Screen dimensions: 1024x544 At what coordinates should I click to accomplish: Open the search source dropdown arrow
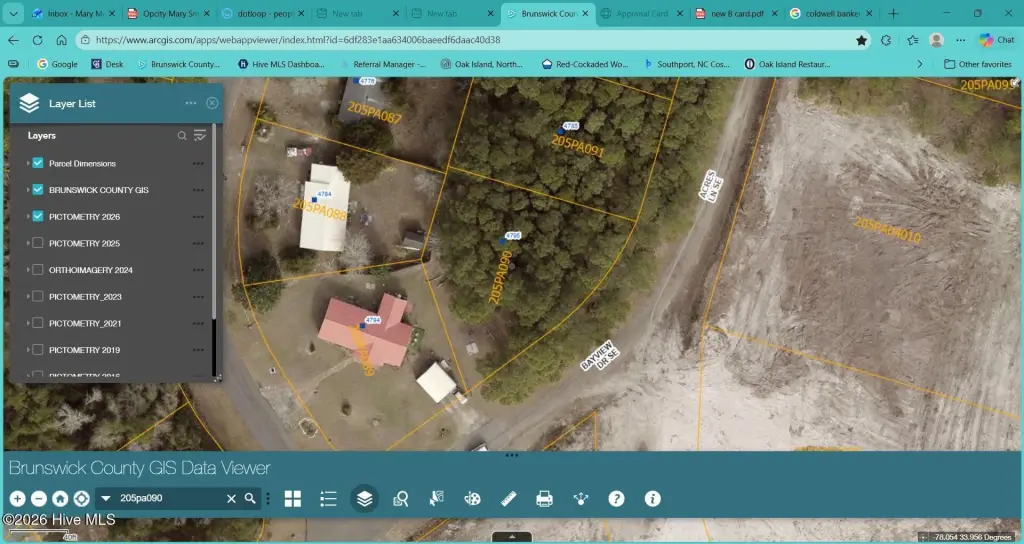[105, 499]
